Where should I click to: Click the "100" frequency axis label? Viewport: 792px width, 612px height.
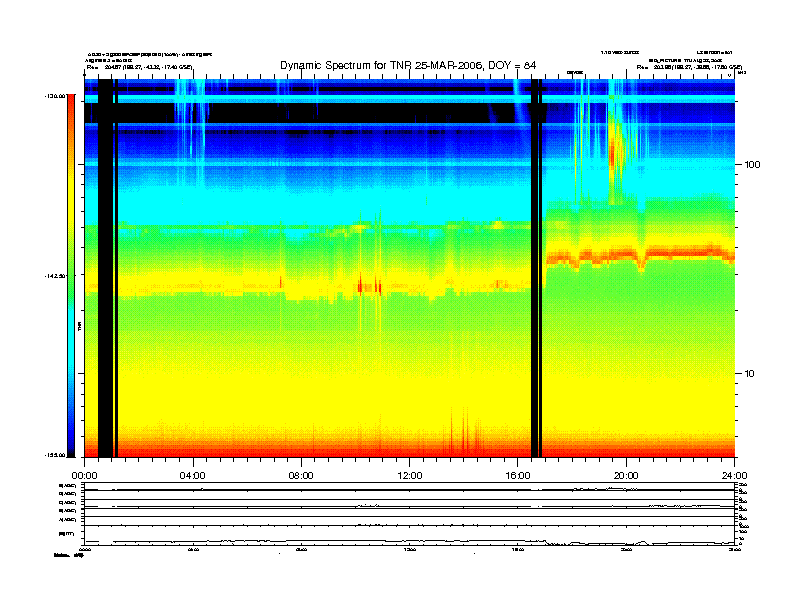pos(753,165)
